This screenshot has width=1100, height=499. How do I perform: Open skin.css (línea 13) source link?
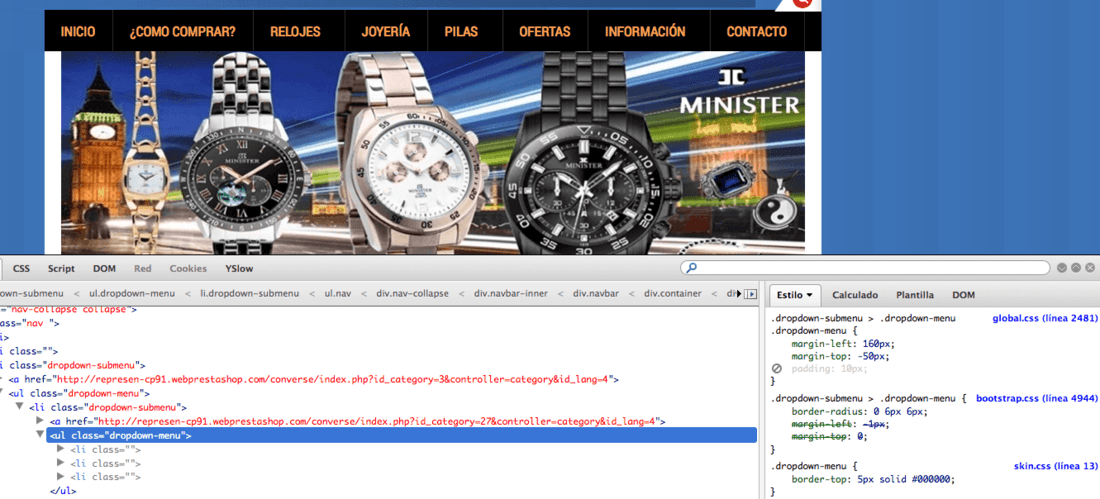click(x=1055, y=466)
